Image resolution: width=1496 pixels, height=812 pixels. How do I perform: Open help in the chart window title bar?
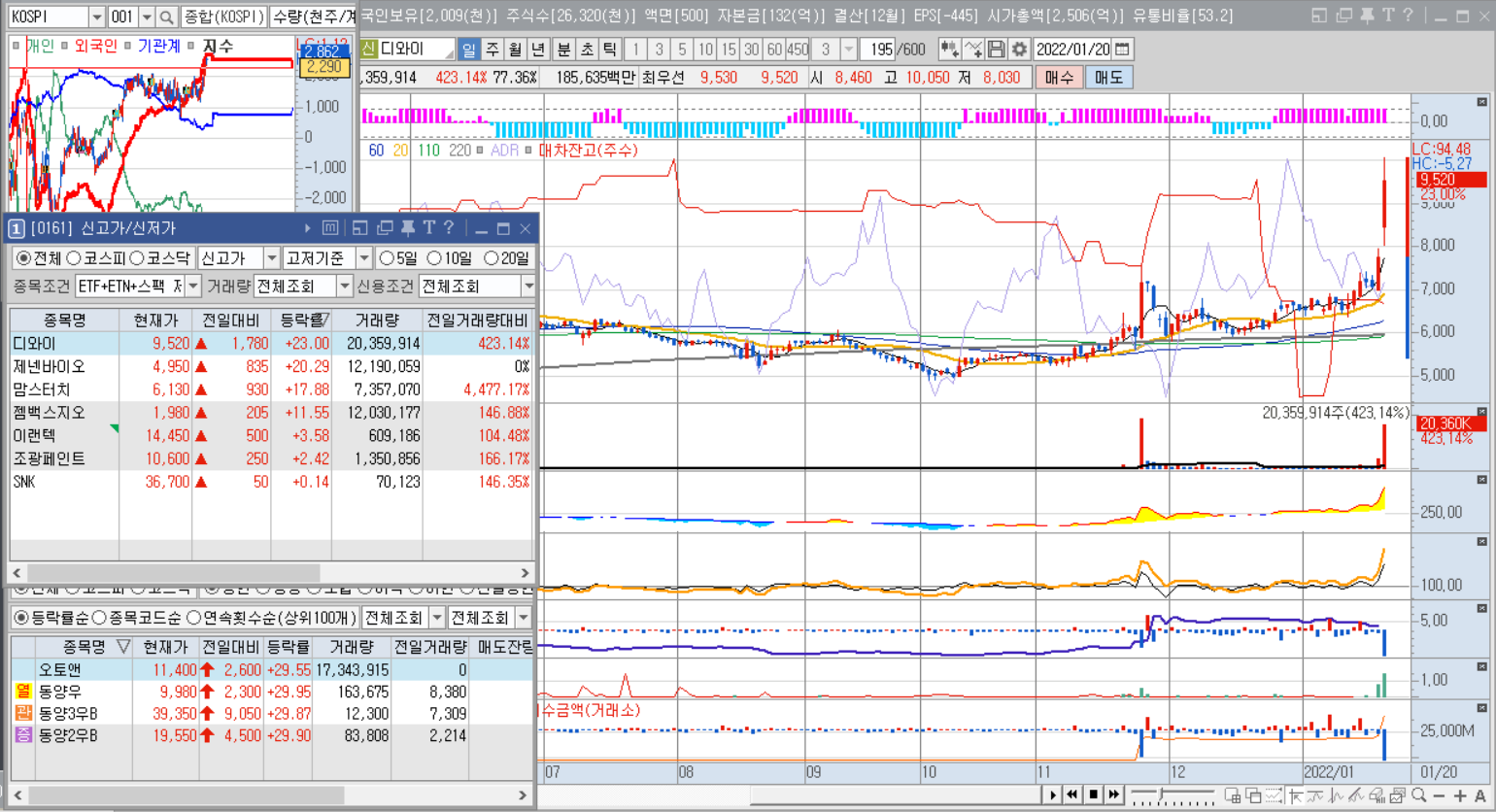tap(1408, 16)
